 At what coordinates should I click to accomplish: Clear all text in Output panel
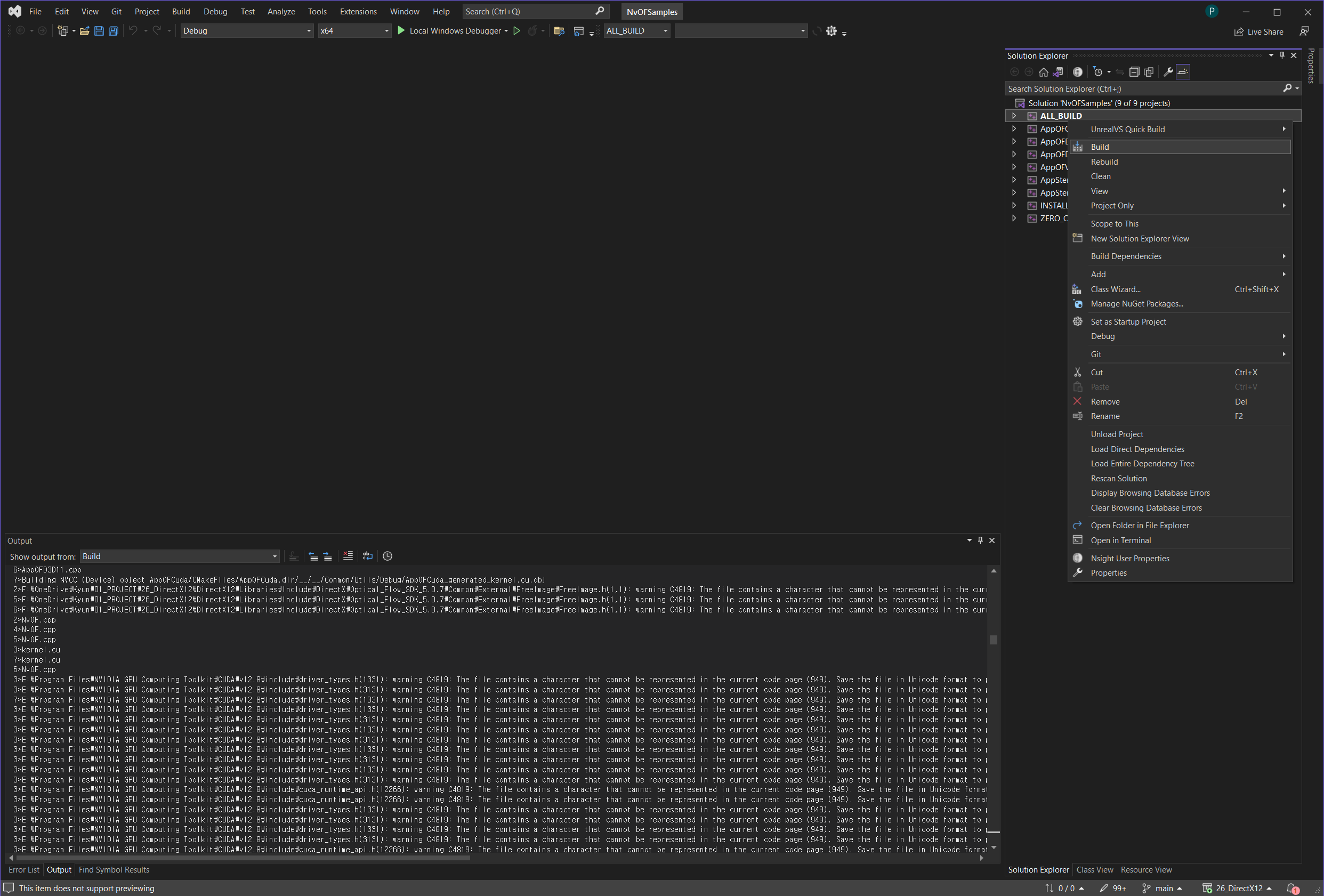point(348,556)
